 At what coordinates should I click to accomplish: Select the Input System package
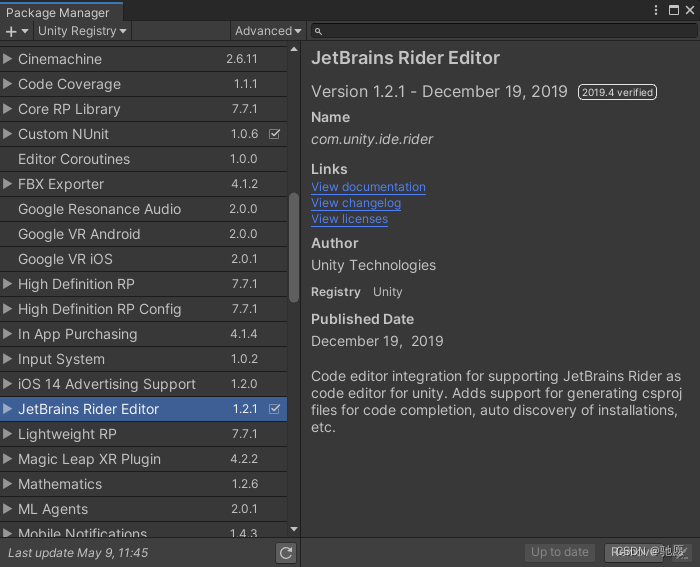point(143,359)
